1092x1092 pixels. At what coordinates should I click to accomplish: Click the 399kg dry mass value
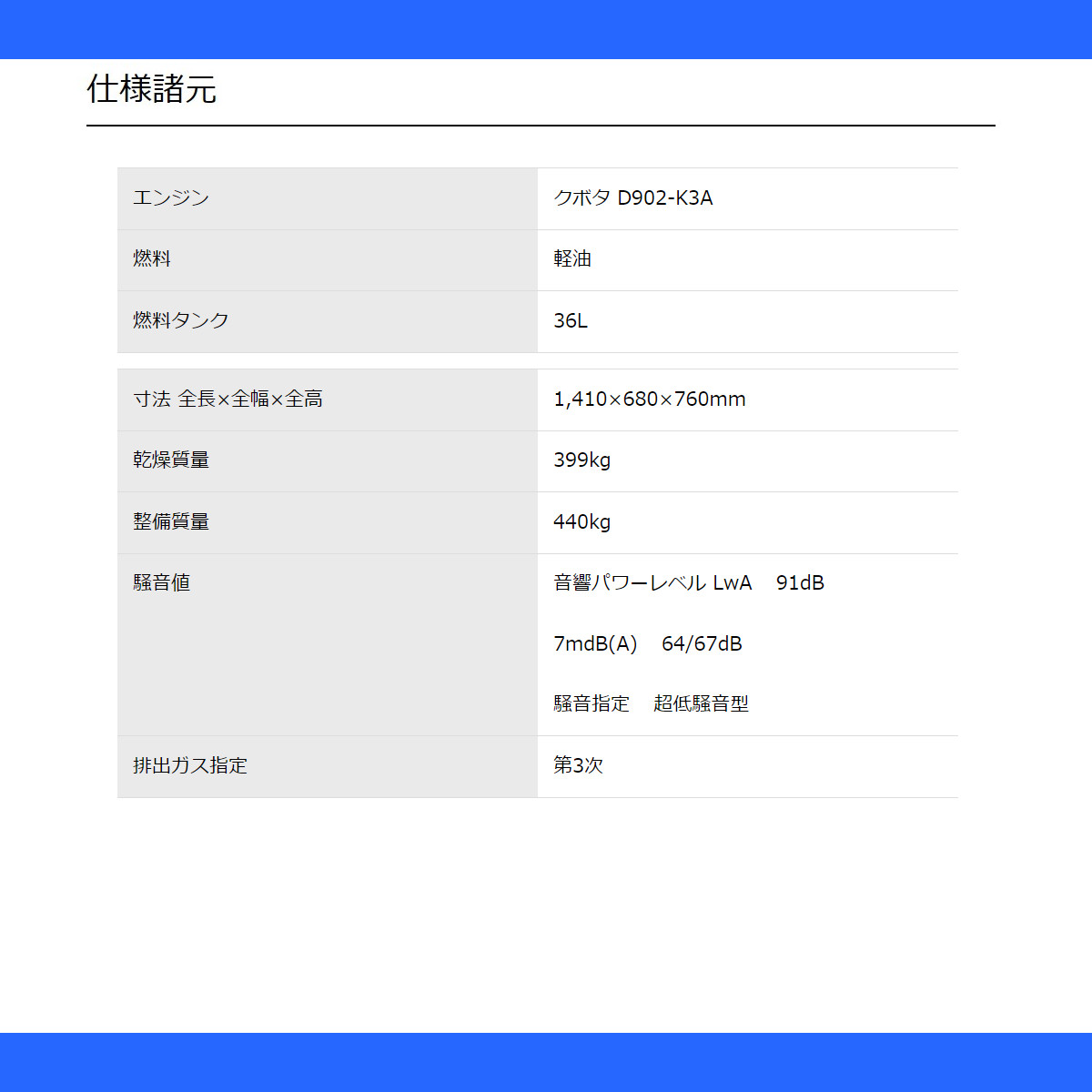[582, 460]
